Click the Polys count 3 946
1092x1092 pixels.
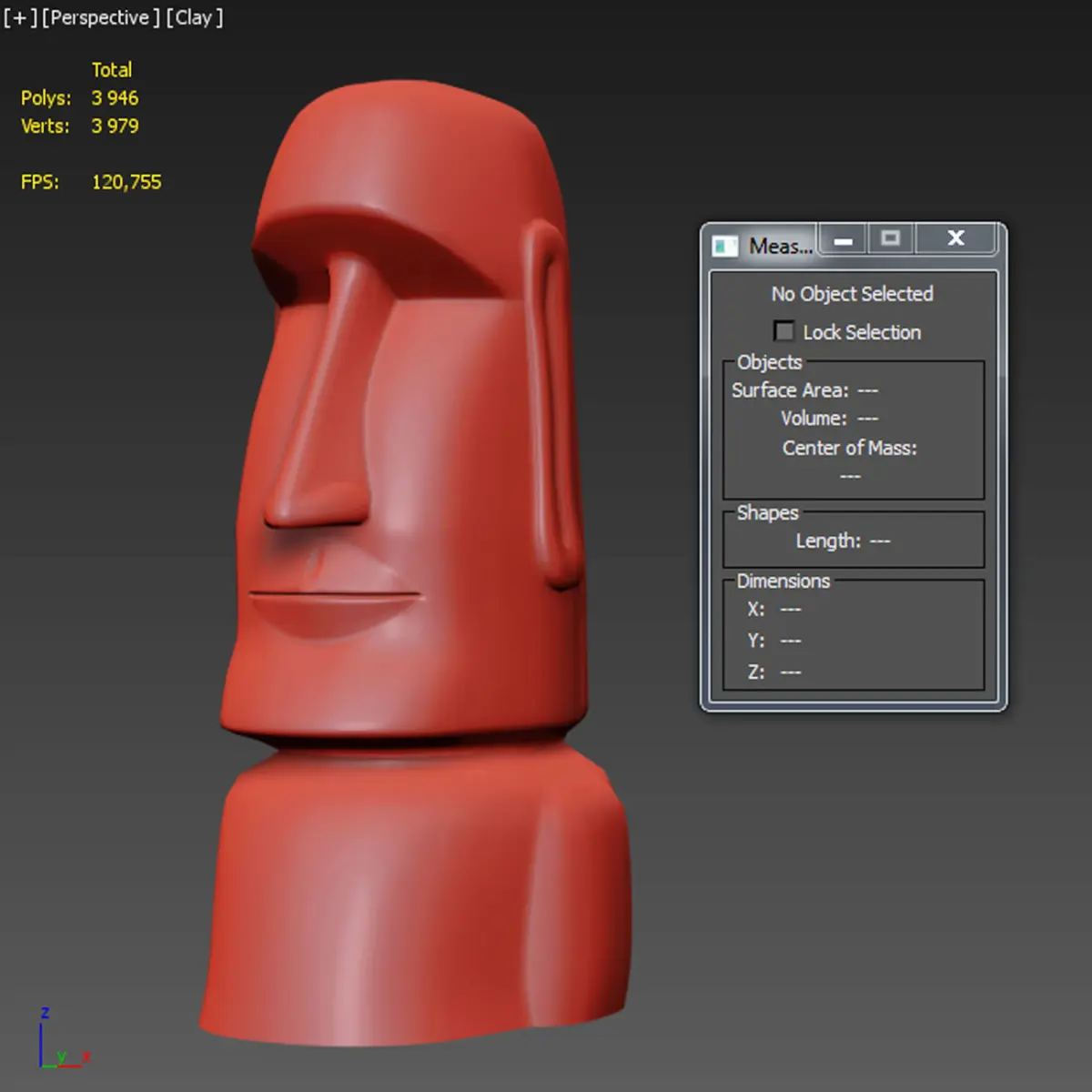[115, 98]
